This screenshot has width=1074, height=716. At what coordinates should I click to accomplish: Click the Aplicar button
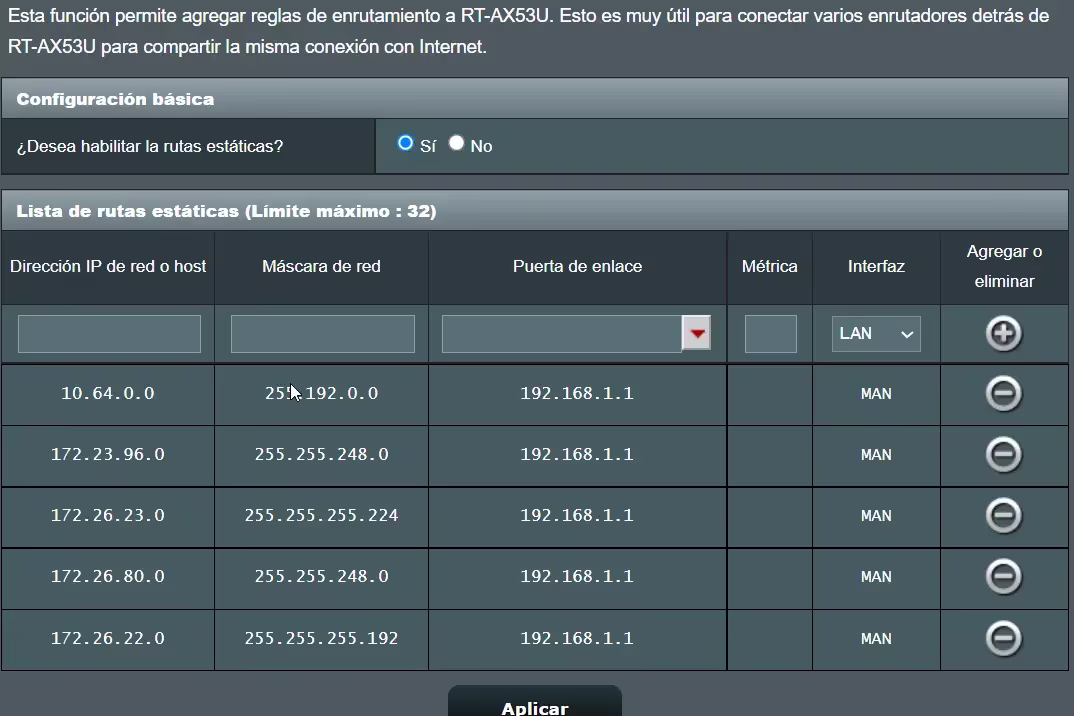(x=535, y=701)
